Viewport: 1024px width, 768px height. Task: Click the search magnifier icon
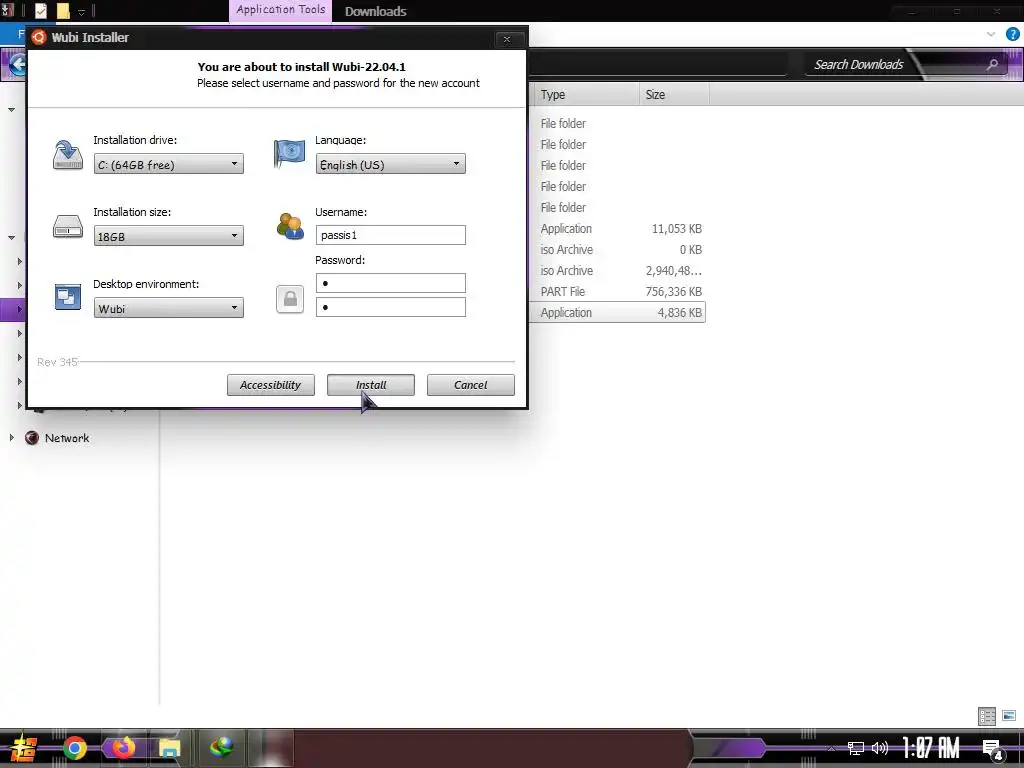point(992,64)
